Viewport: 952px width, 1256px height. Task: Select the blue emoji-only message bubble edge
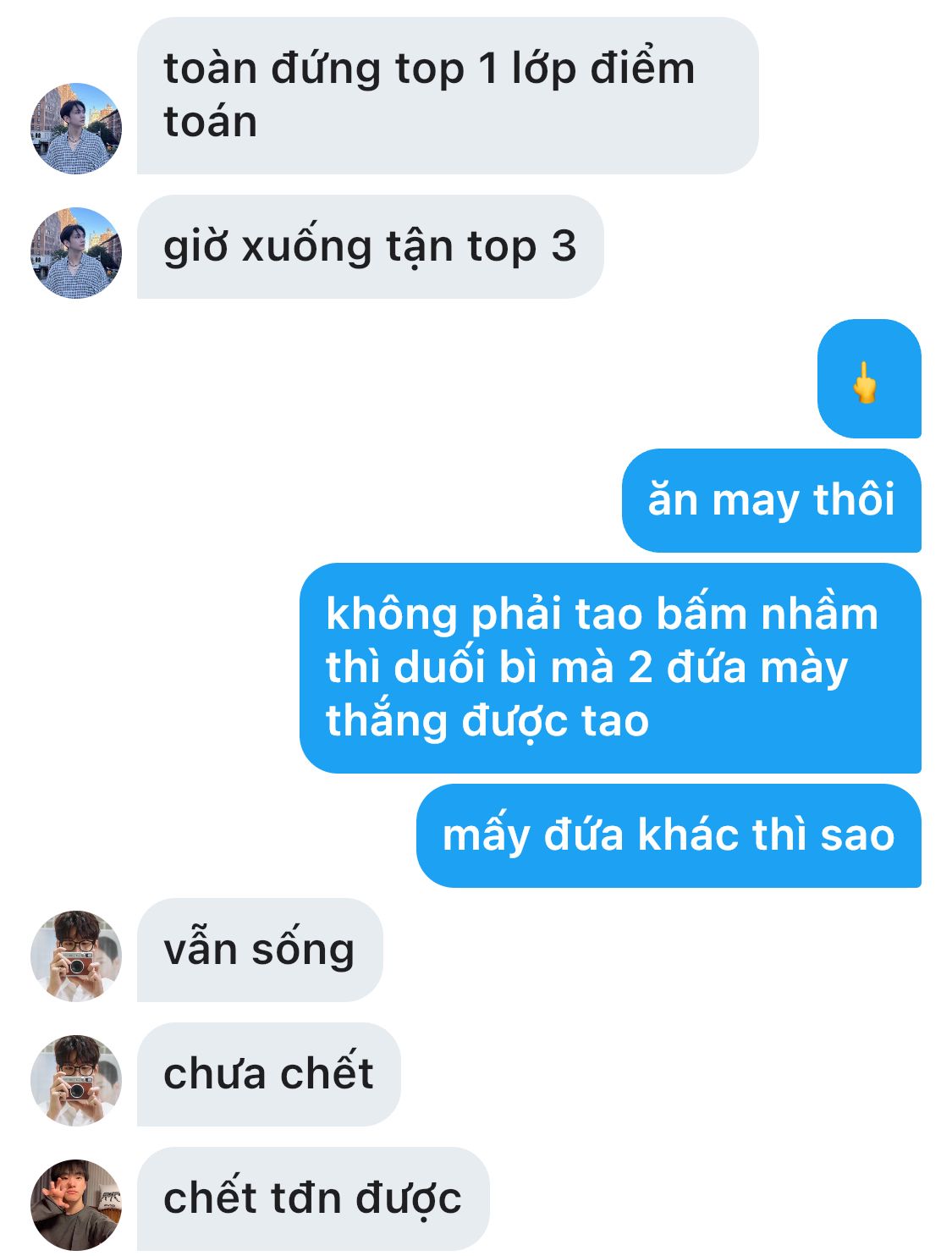pos(869,378)
